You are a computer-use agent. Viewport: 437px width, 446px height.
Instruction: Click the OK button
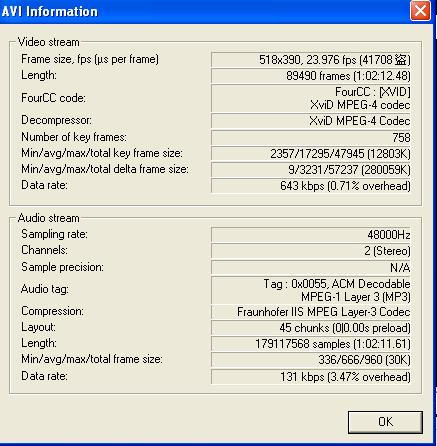click(x=385, y=422)
